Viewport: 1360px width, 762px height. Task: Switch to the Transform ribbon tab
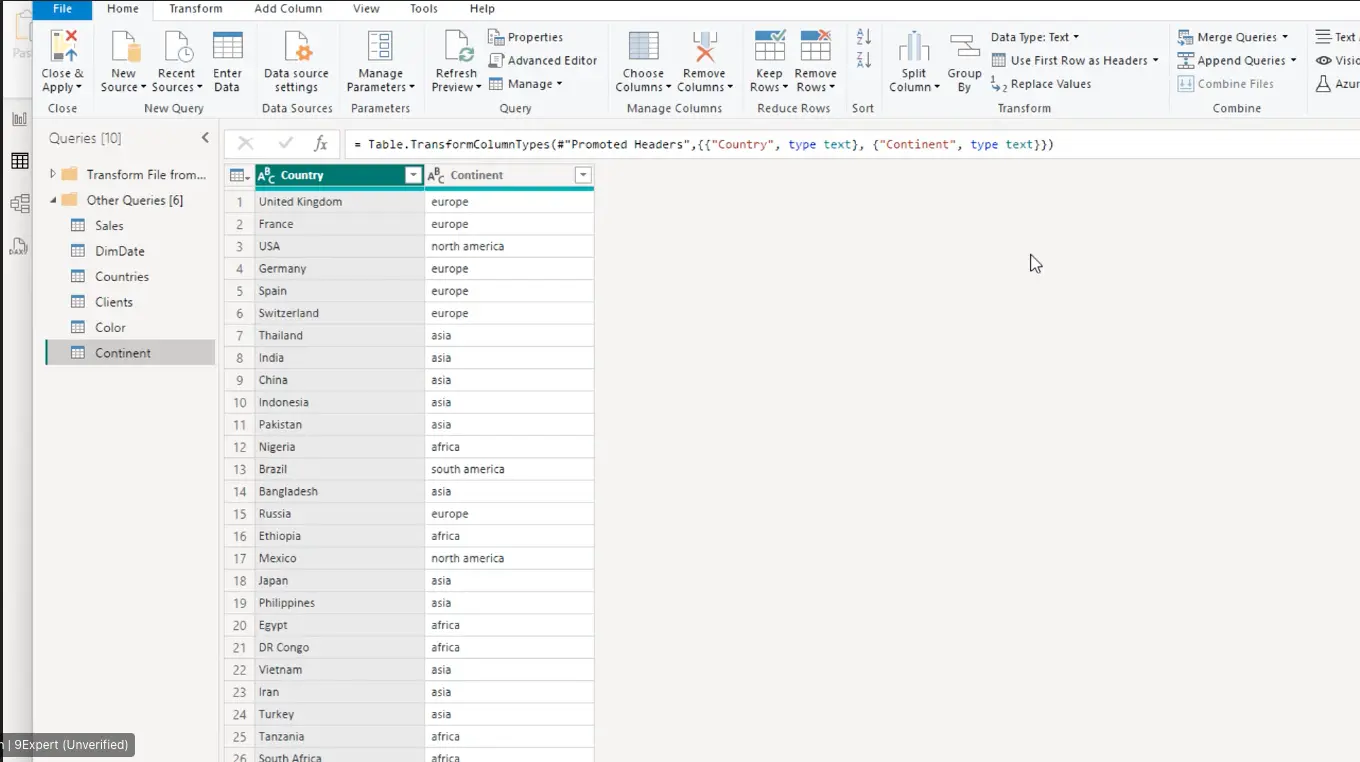tap(195, 9)
